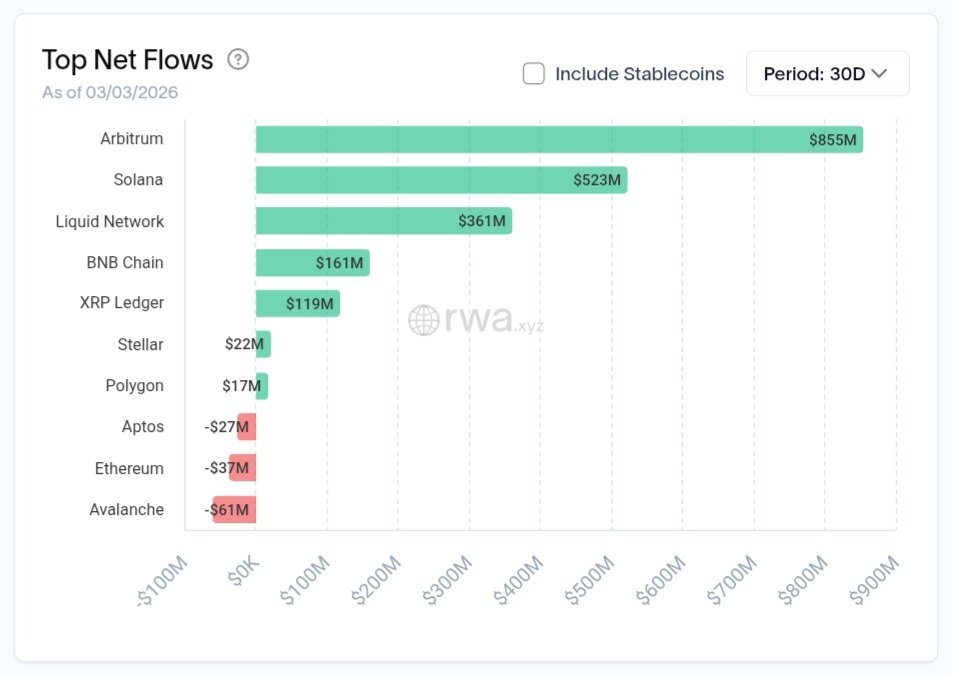Click the Arbitrum $855M bar

[558, 139]
